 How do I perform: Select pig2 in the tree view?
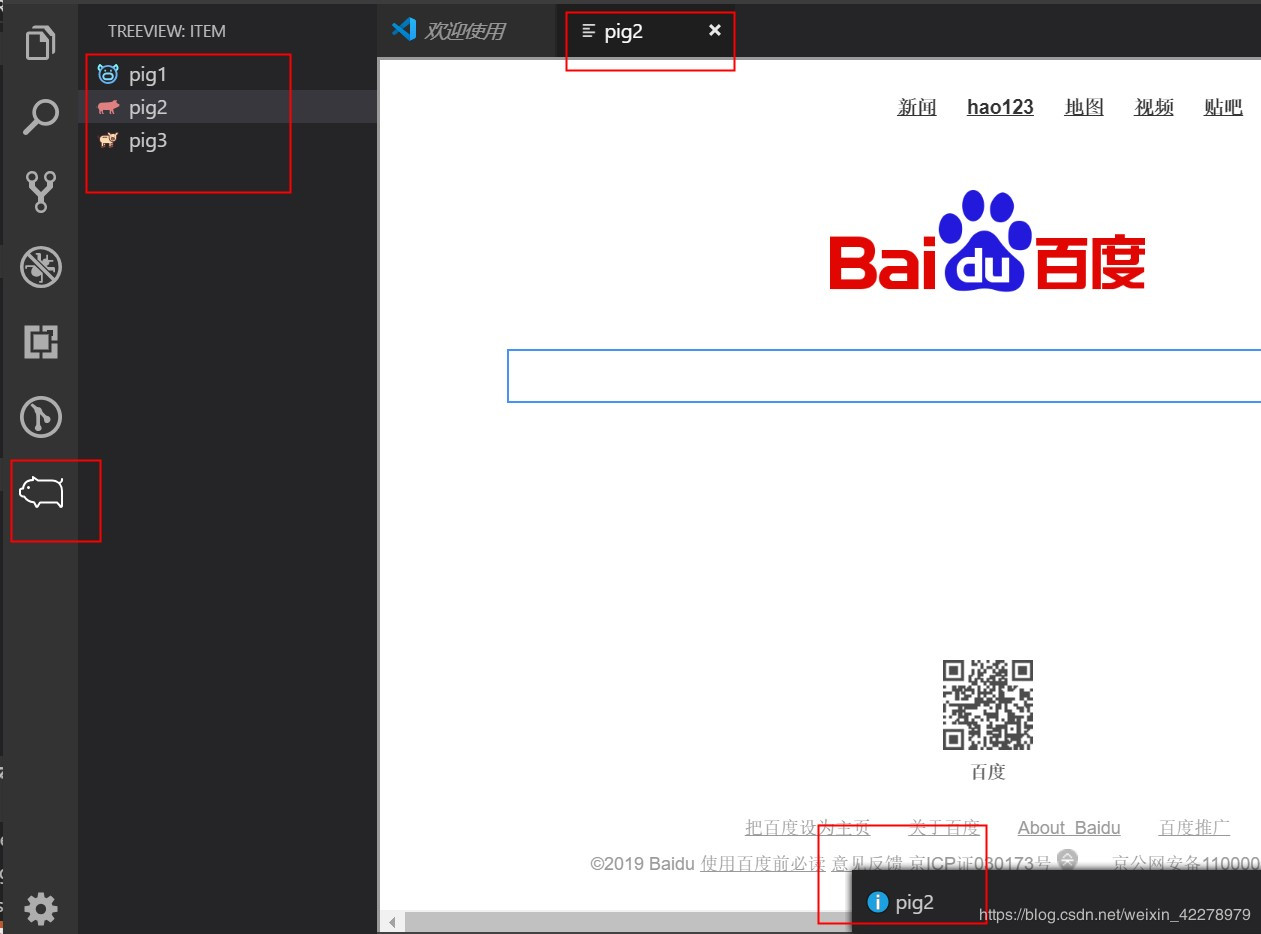[x=228, y=107]
